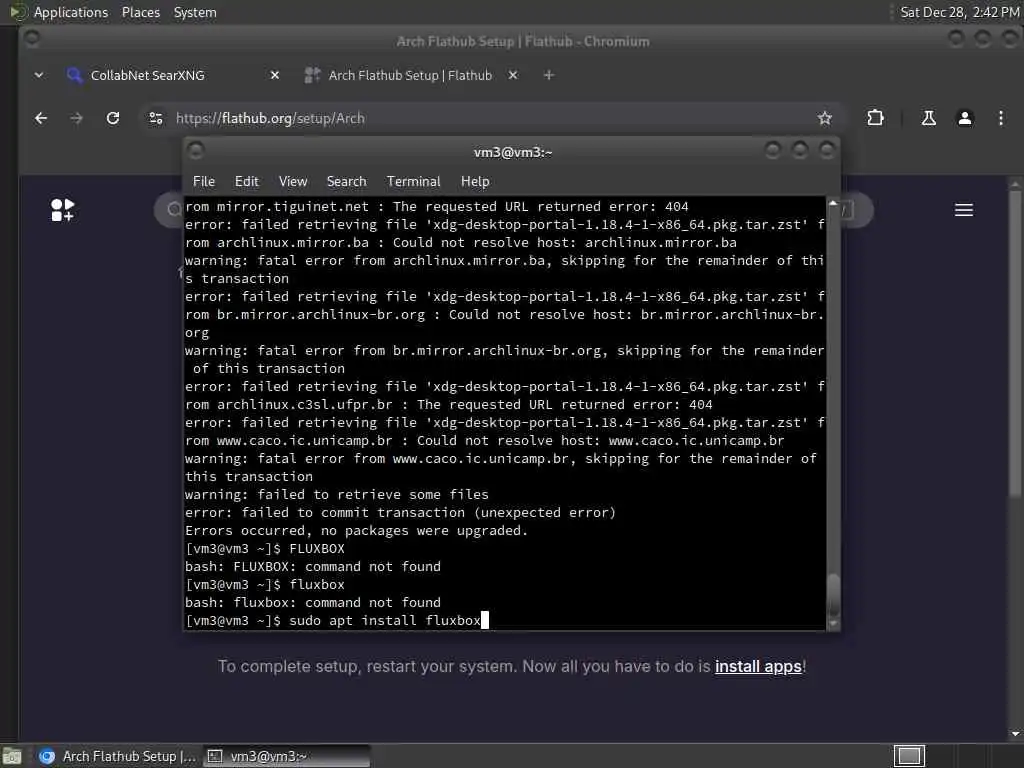Viewport: 1024px width, 768px height.
Task: Close the Arch Flathub Setup tab
Action: 513,75
